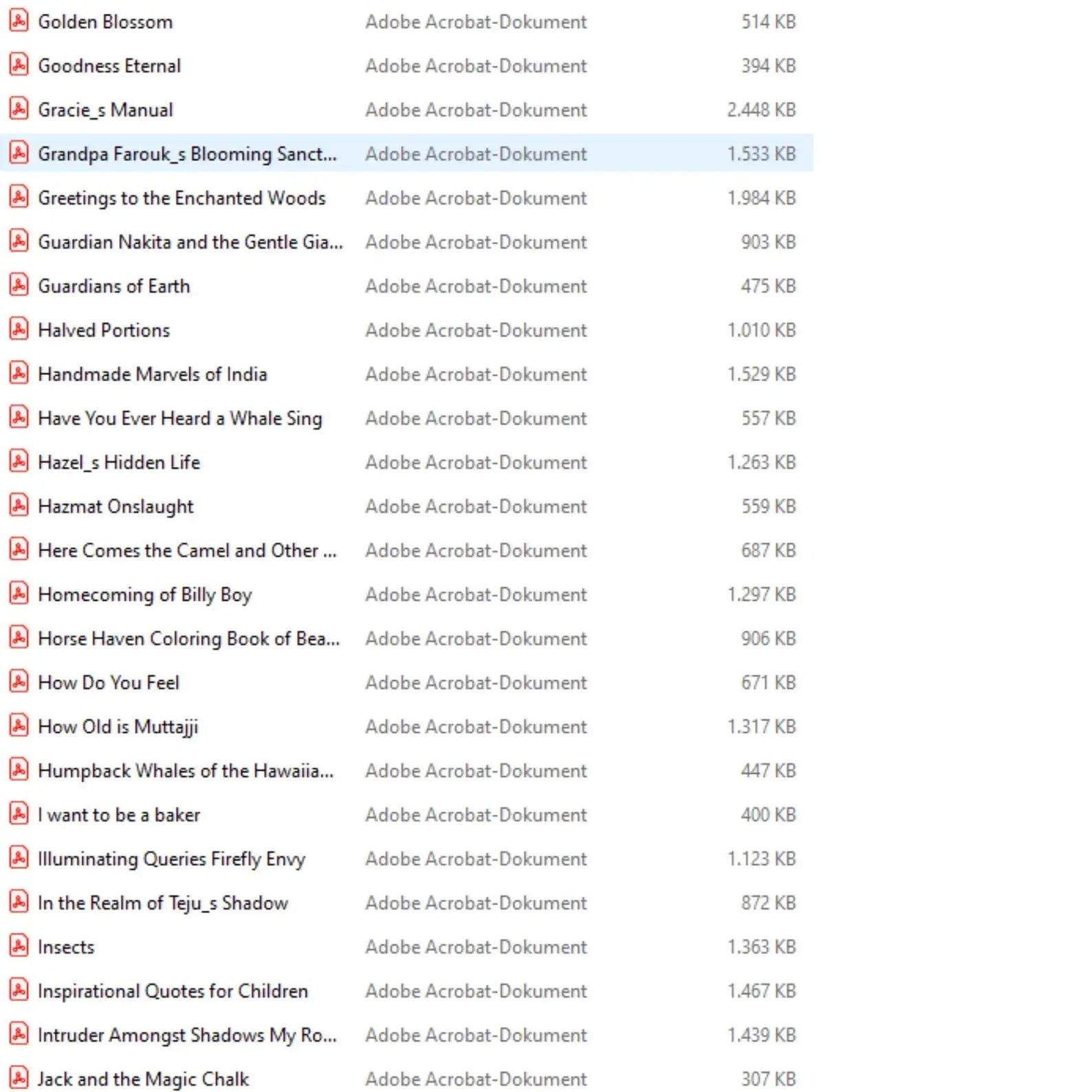Click the PDF icon beside Golden Blossom
This screenshot has height=1092, width=1092.
(19, 21)
